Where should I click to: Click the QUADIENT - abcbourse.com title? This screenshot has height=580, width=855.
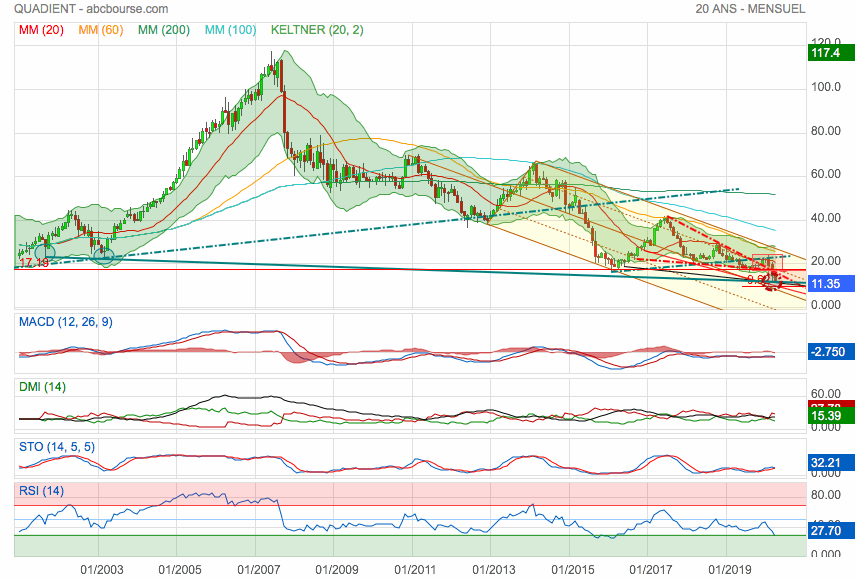(91, 9)
